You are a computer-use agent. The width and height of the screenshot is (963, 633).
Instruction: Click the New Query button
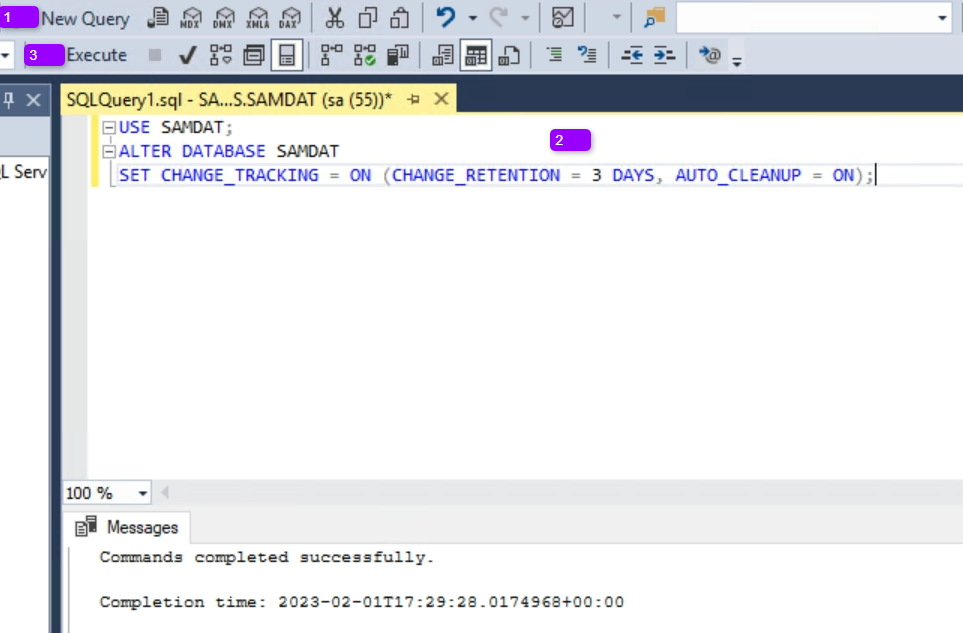tap(85, 18)
